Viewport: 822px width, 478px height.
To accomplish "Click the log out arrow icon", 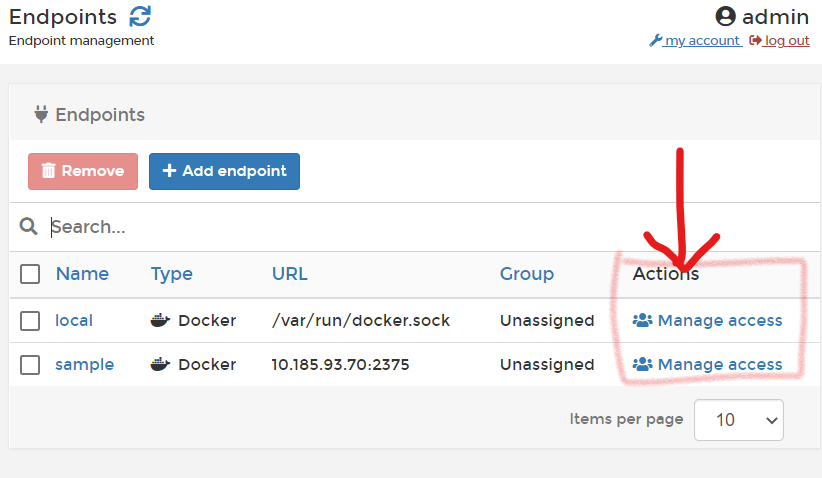I will coord(755,41).
